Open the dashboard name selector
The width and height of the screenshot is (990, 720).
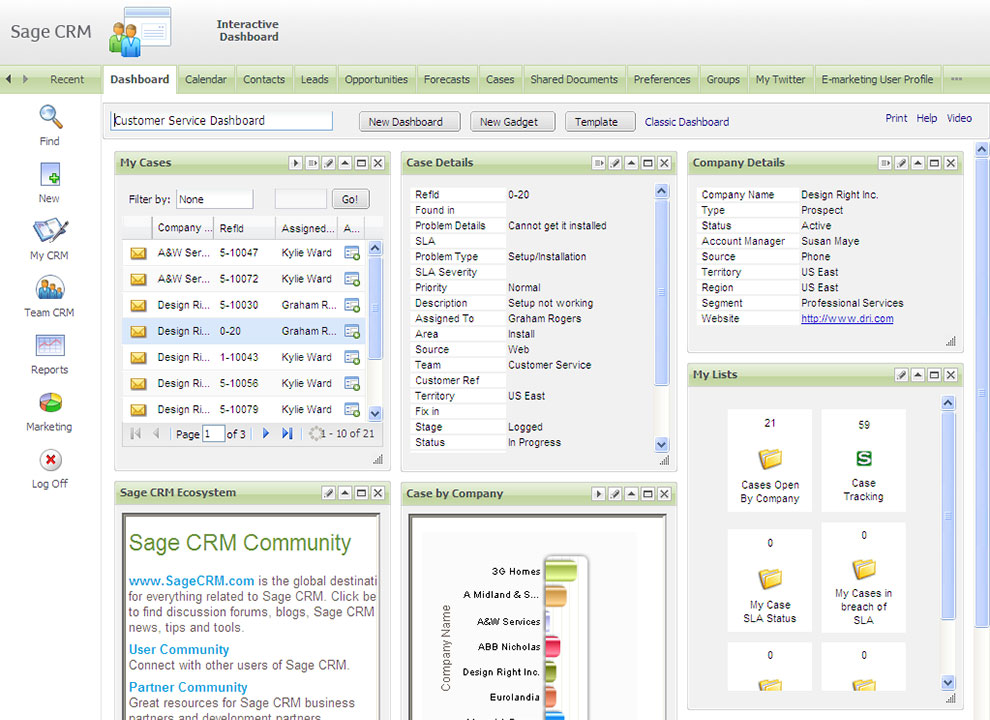coord(222,121)
